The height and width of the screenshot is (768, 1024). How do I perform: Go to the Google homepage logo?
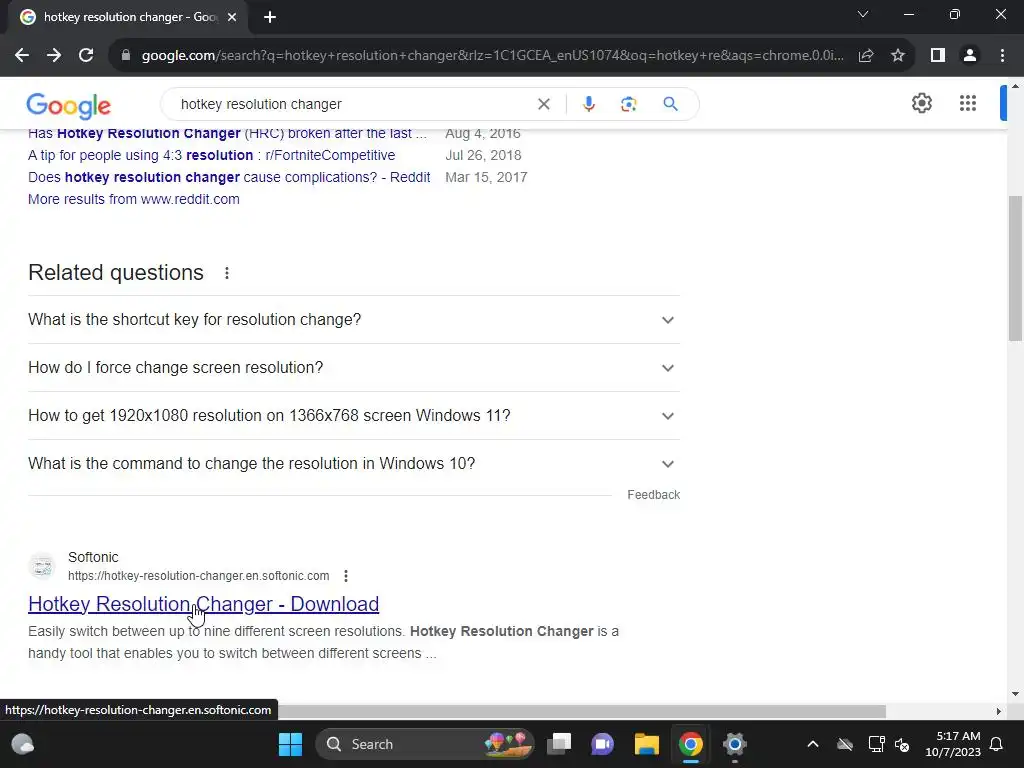(69, 106)
